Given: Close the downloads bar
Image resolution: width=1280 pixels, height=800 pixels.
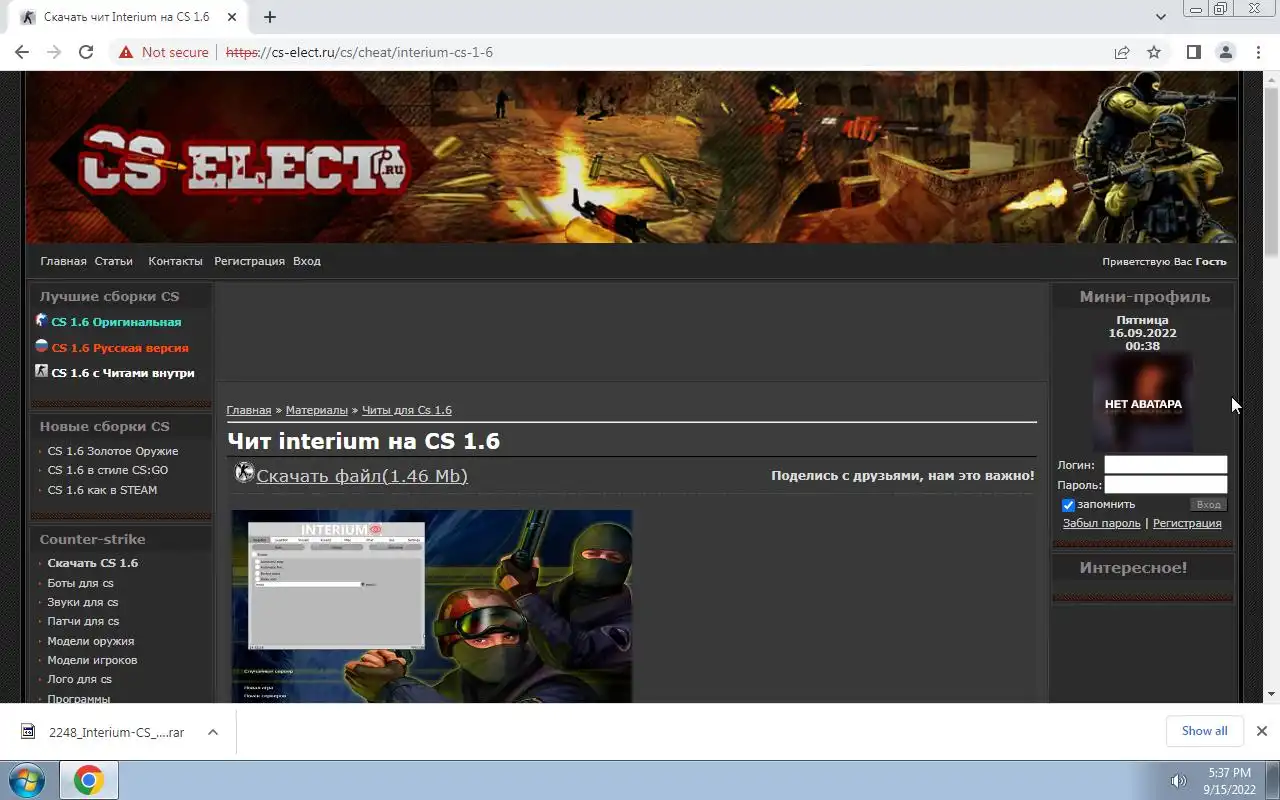Looking at the screenshot, I should point(1262,731).
